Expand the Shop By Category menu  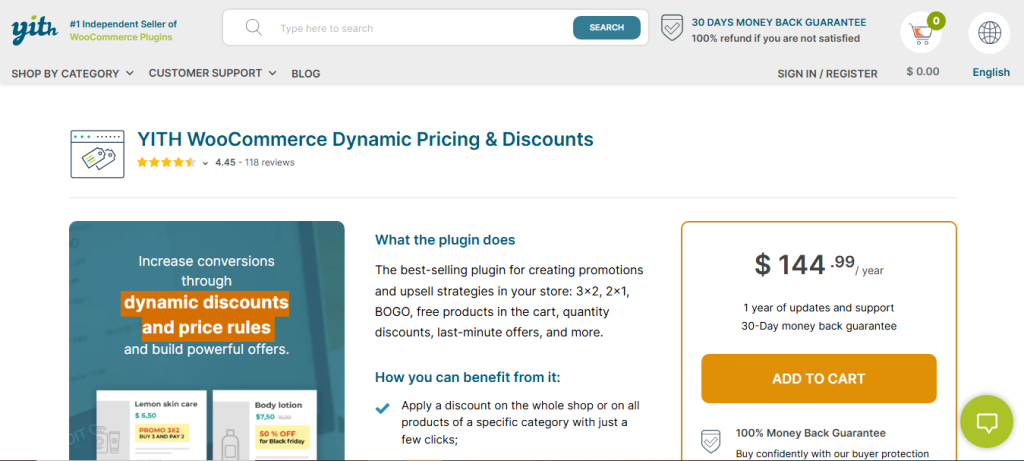click(72, 74)
